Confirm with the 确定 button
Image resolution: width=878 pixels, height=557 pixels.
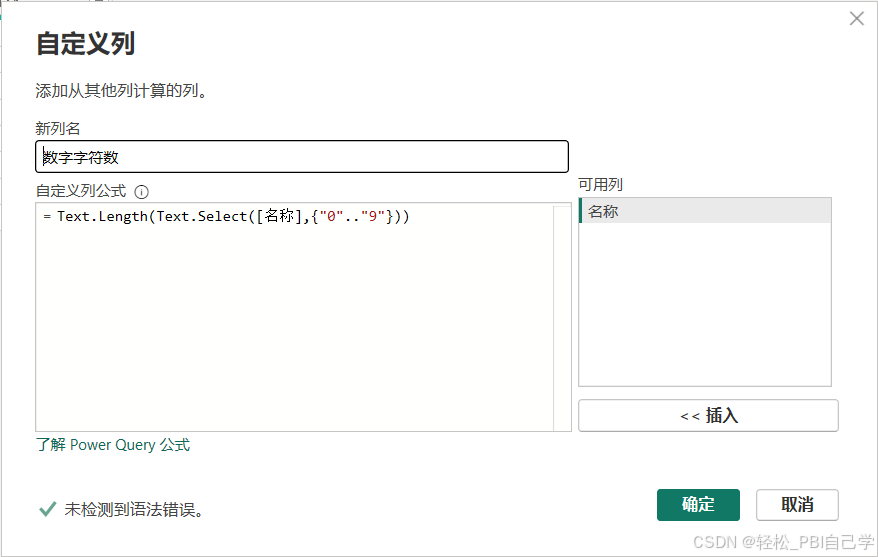coord(698,504)
